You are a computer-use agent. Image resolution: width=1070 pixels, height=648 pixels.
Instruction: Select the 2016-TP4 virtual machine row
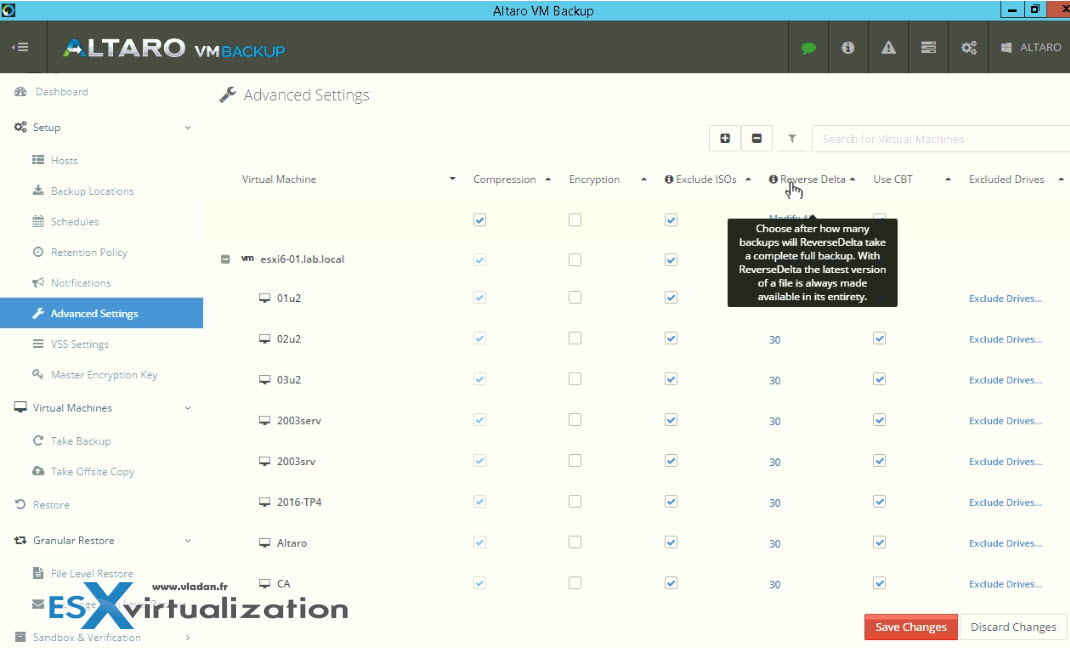(x=299, y=502)
